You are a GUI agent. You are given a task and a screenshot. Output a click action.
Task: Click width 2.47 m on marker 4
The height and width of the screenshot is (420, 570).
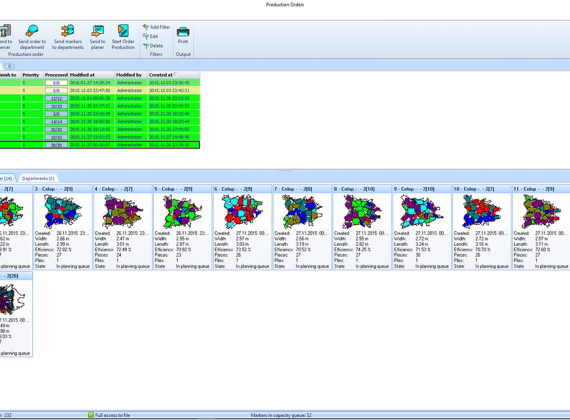coord(122,239)
